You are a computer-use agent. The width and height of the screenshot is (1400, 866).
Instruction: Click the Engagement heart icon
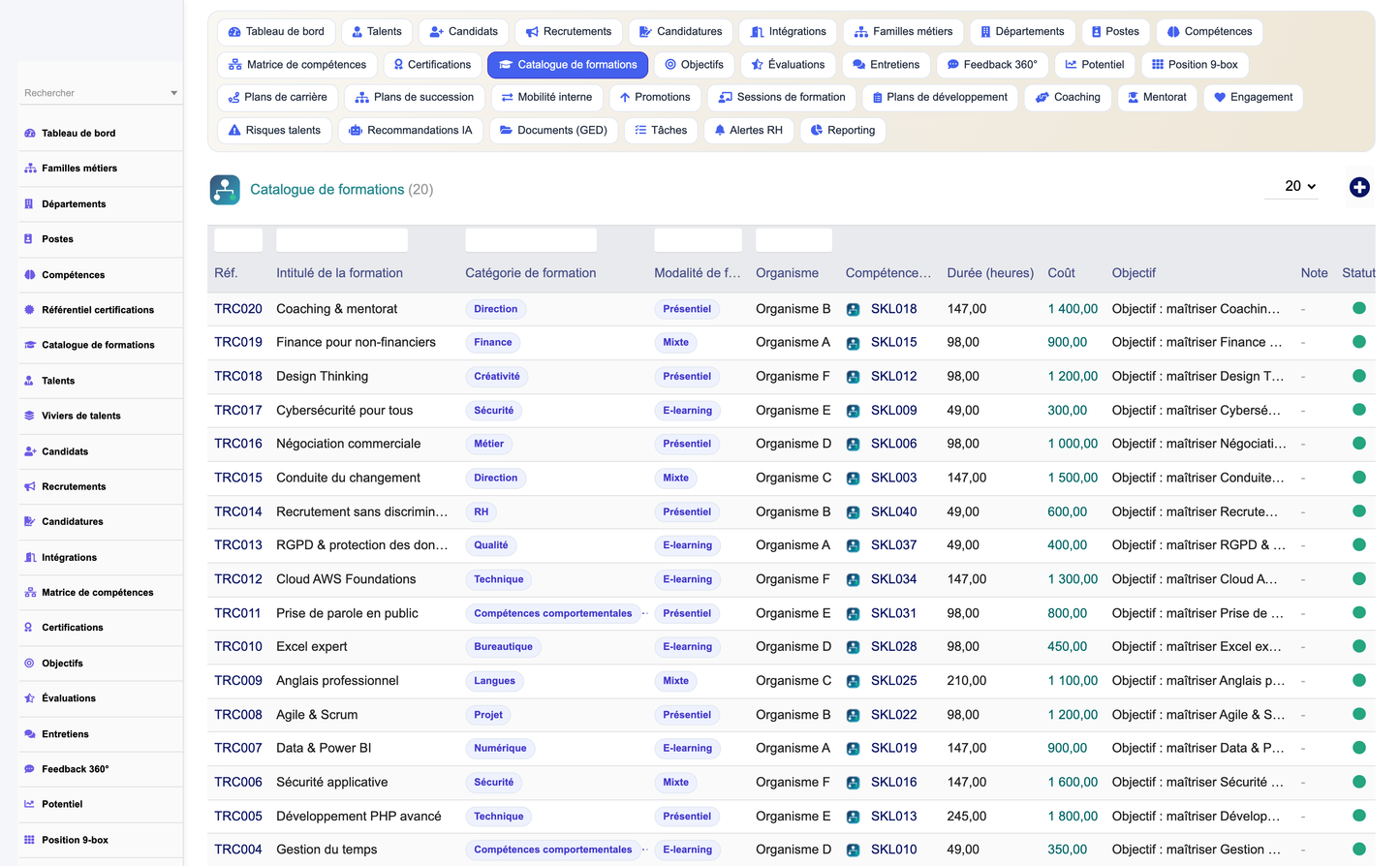pyautogui.click(x=1220, y=97)
